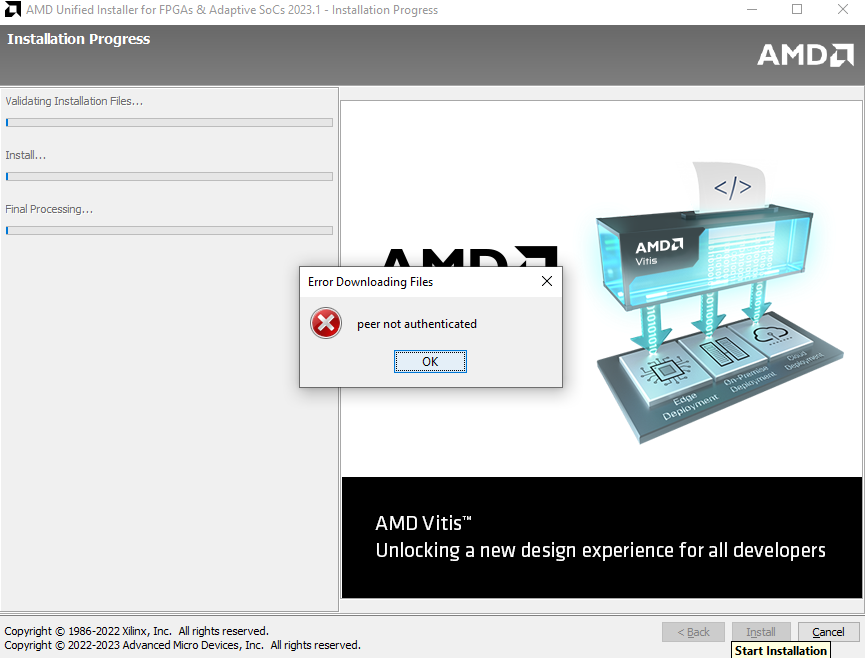Click the AMD icon in title bar
The image size is (865, 658).
pyautogui.click(x=12, y=10)
